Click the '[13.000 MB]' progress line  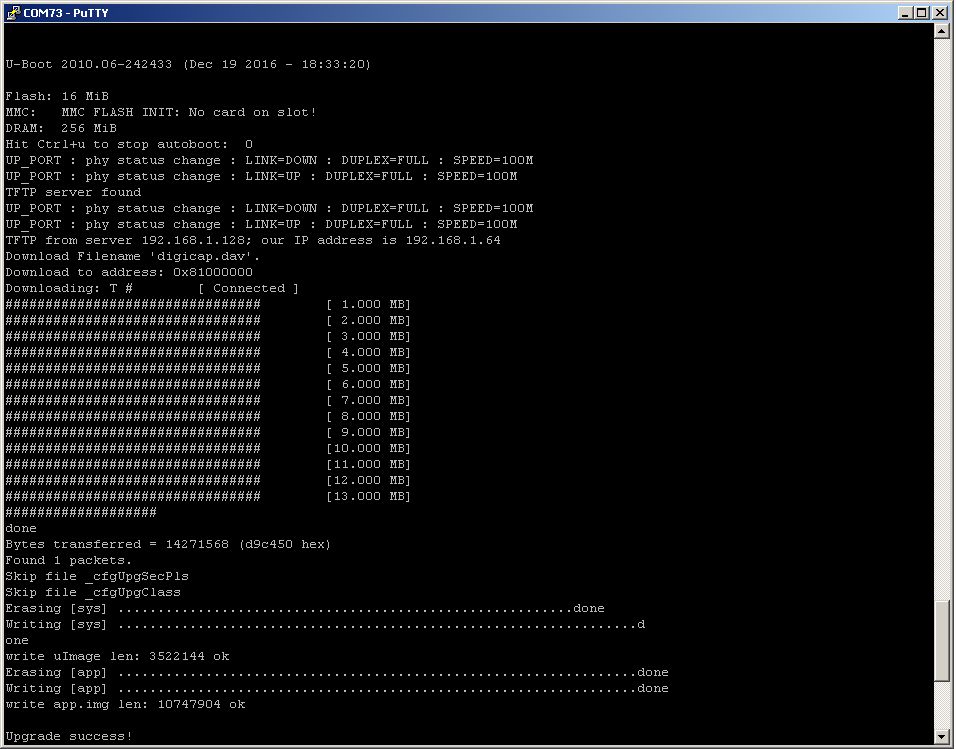click(208, 496)
